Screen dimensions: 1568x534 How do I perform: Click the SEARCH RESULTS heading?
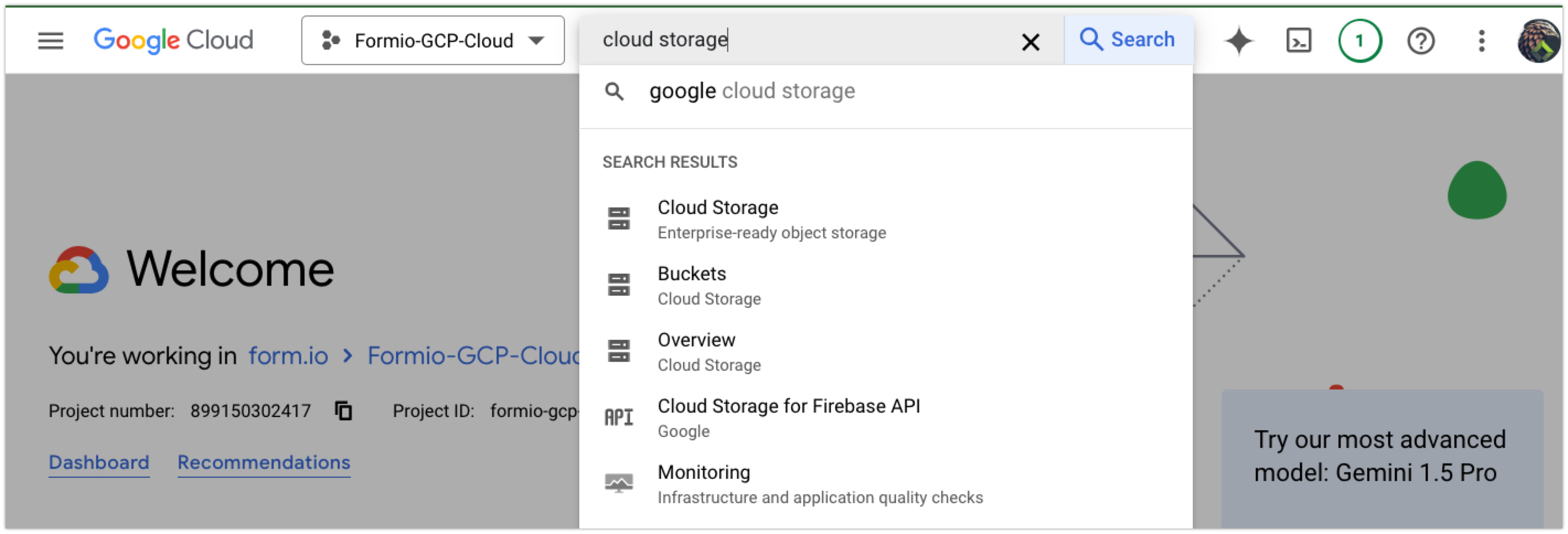tap(670, 163)
